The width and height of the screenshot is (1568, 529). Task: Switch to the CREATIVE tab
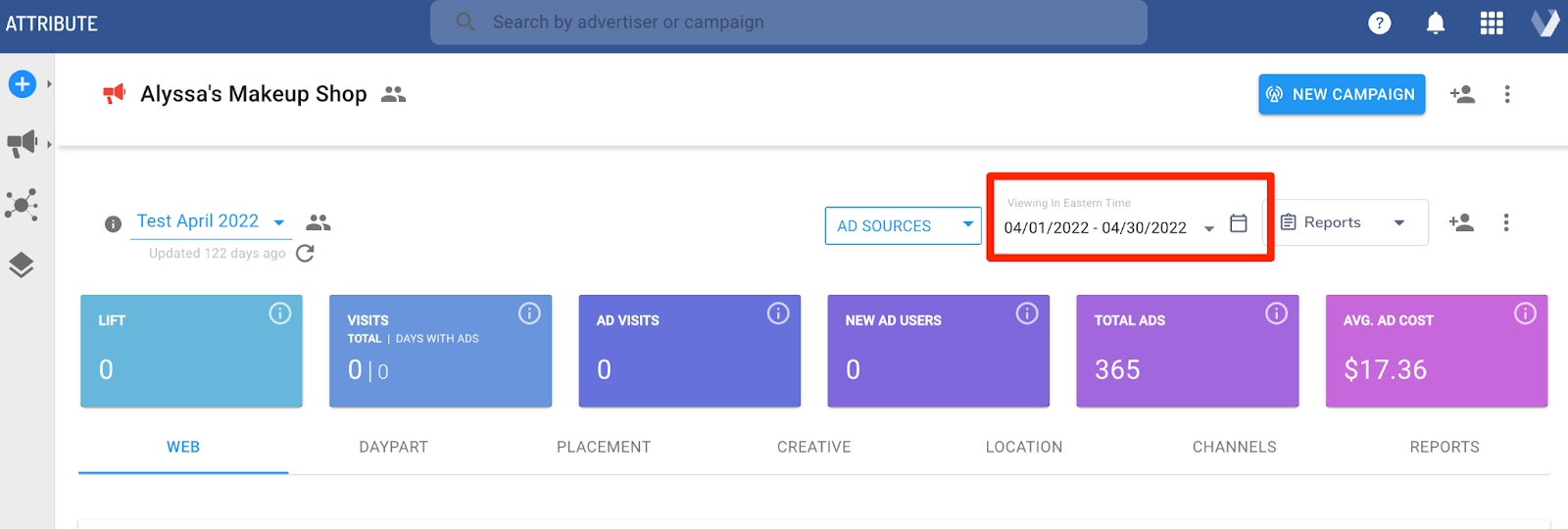click(x=813, y=447)
